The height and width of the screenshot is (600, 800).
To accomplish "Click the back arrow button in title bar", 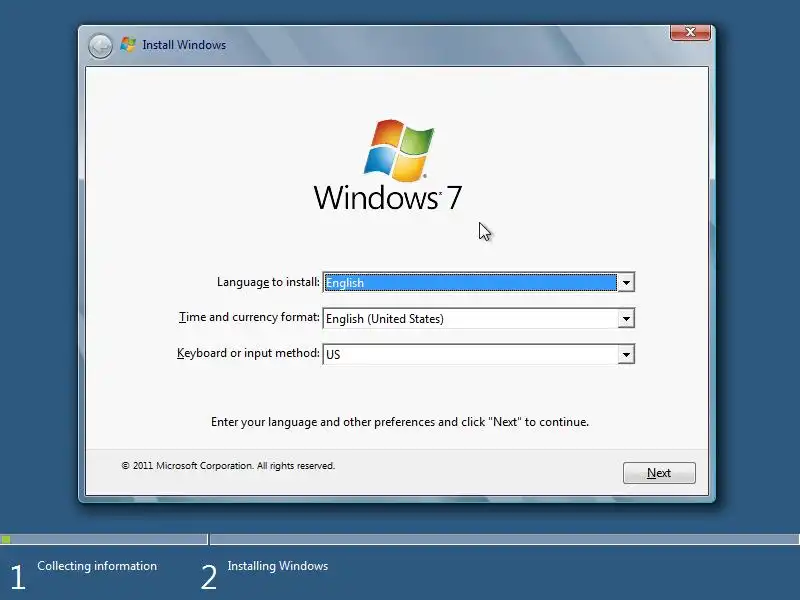I will pos(100,46).
